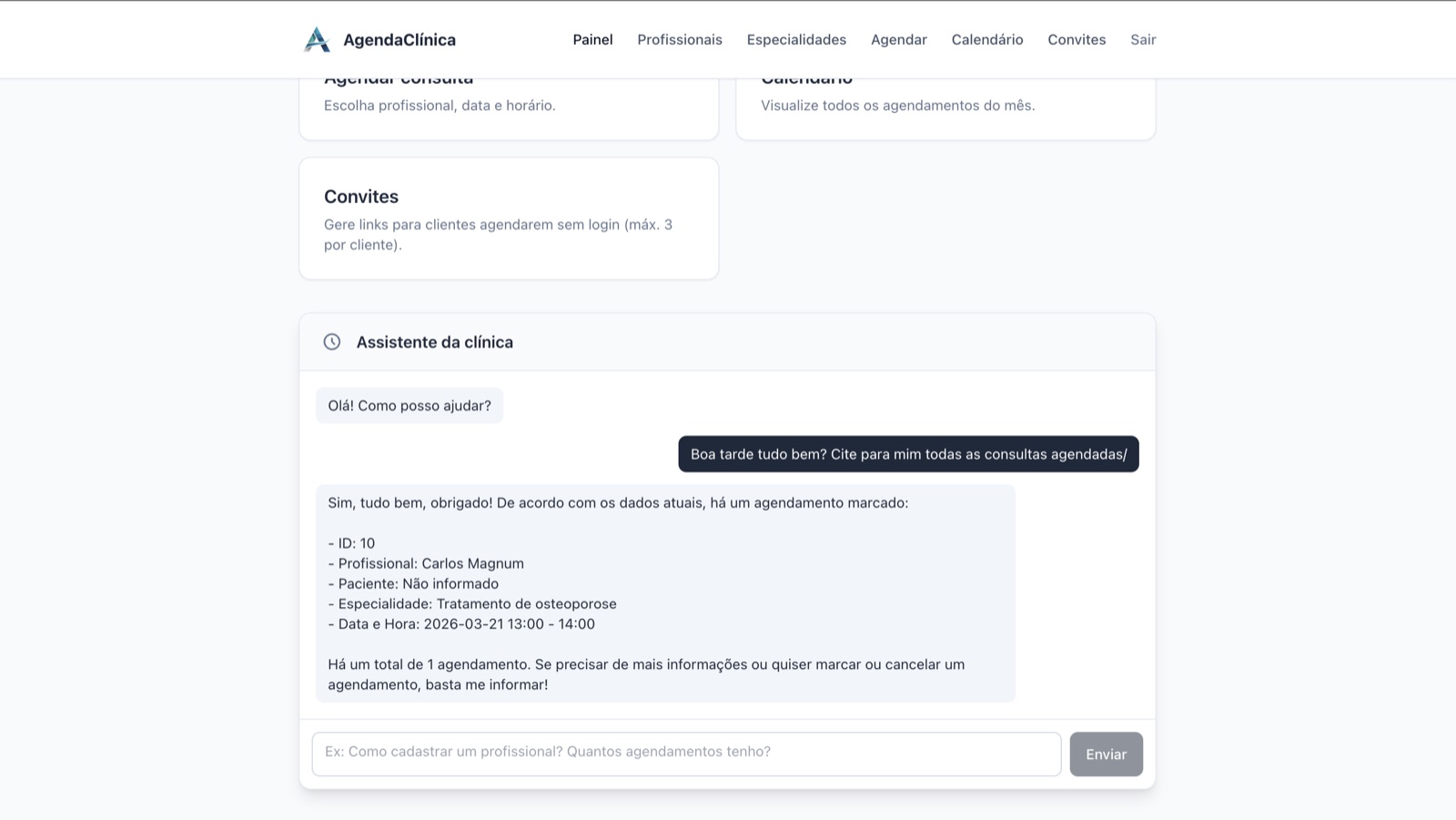Open the Painel nav item

tap(592, 39)
